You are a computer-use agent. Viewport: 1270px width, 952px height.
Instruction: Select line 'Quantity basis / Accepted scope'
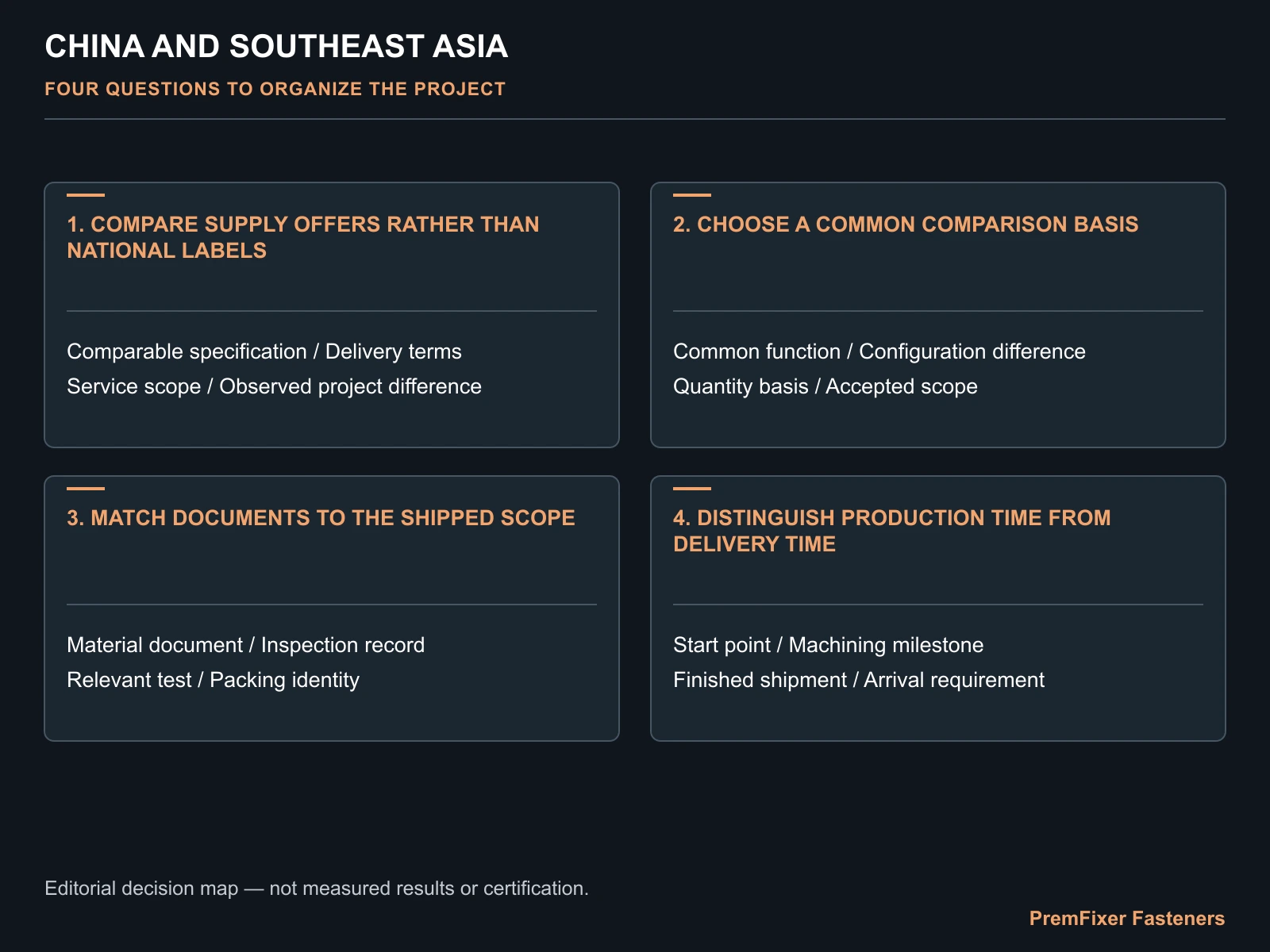pos(825,386)
